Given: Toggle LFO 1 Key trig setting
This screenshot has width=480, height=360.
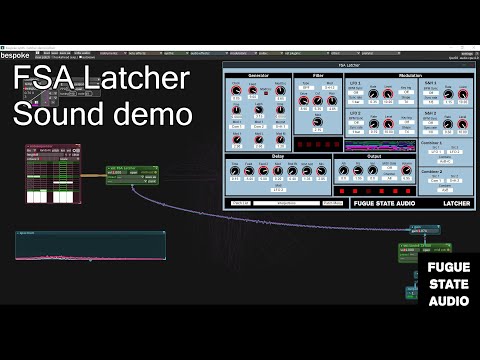Looking at the screenshot, I should tap(406, 92).
